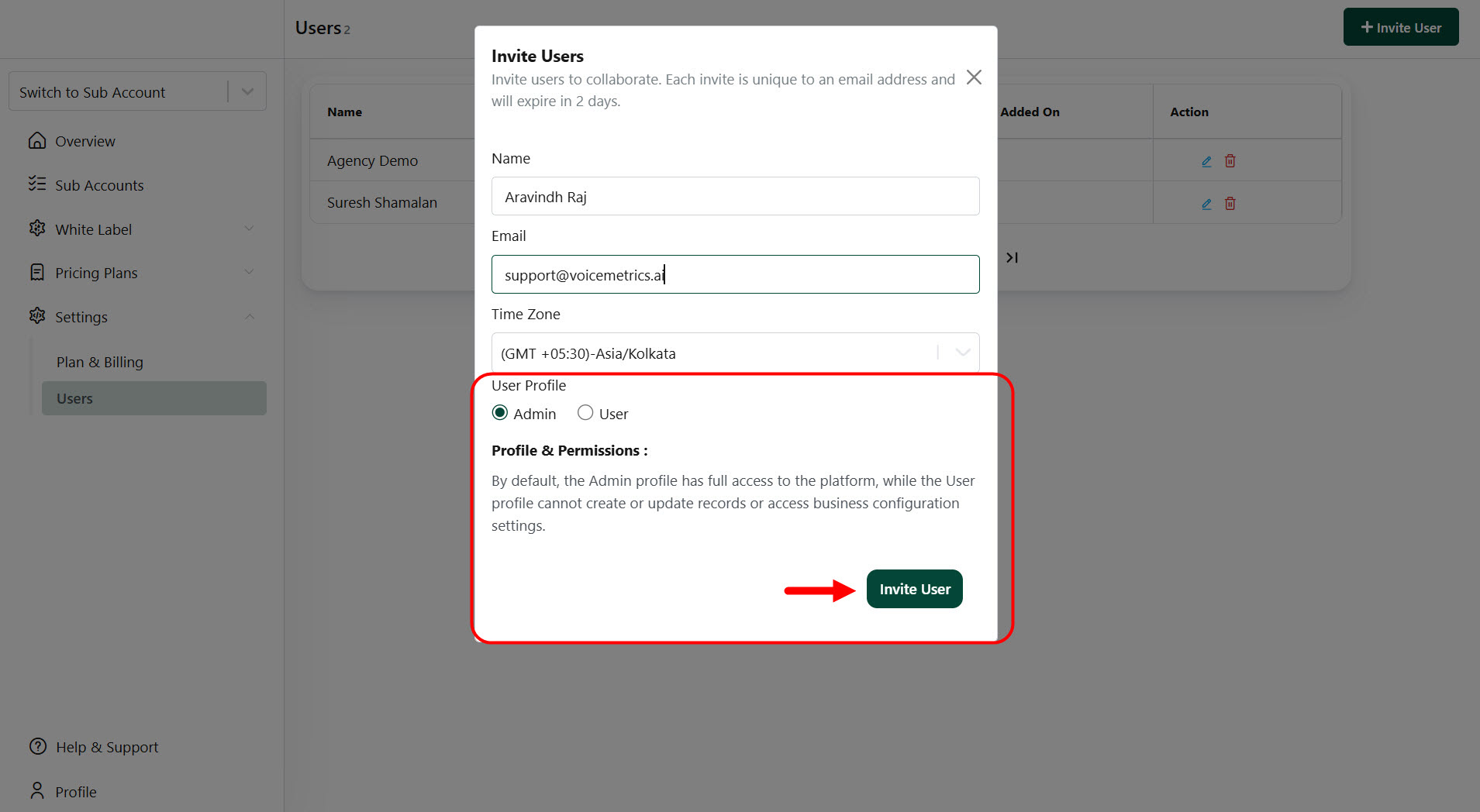This screenshot has height=812, width=1480.
Task: Open Sub Accounts in sidebar
Action: pyautogui.click(x=99, y=185)
